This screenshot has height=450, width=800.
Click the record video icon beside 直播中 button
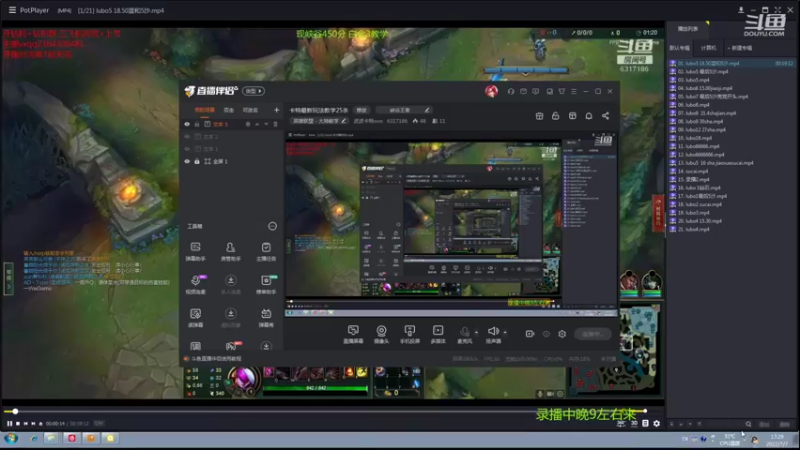coord(530,334)
